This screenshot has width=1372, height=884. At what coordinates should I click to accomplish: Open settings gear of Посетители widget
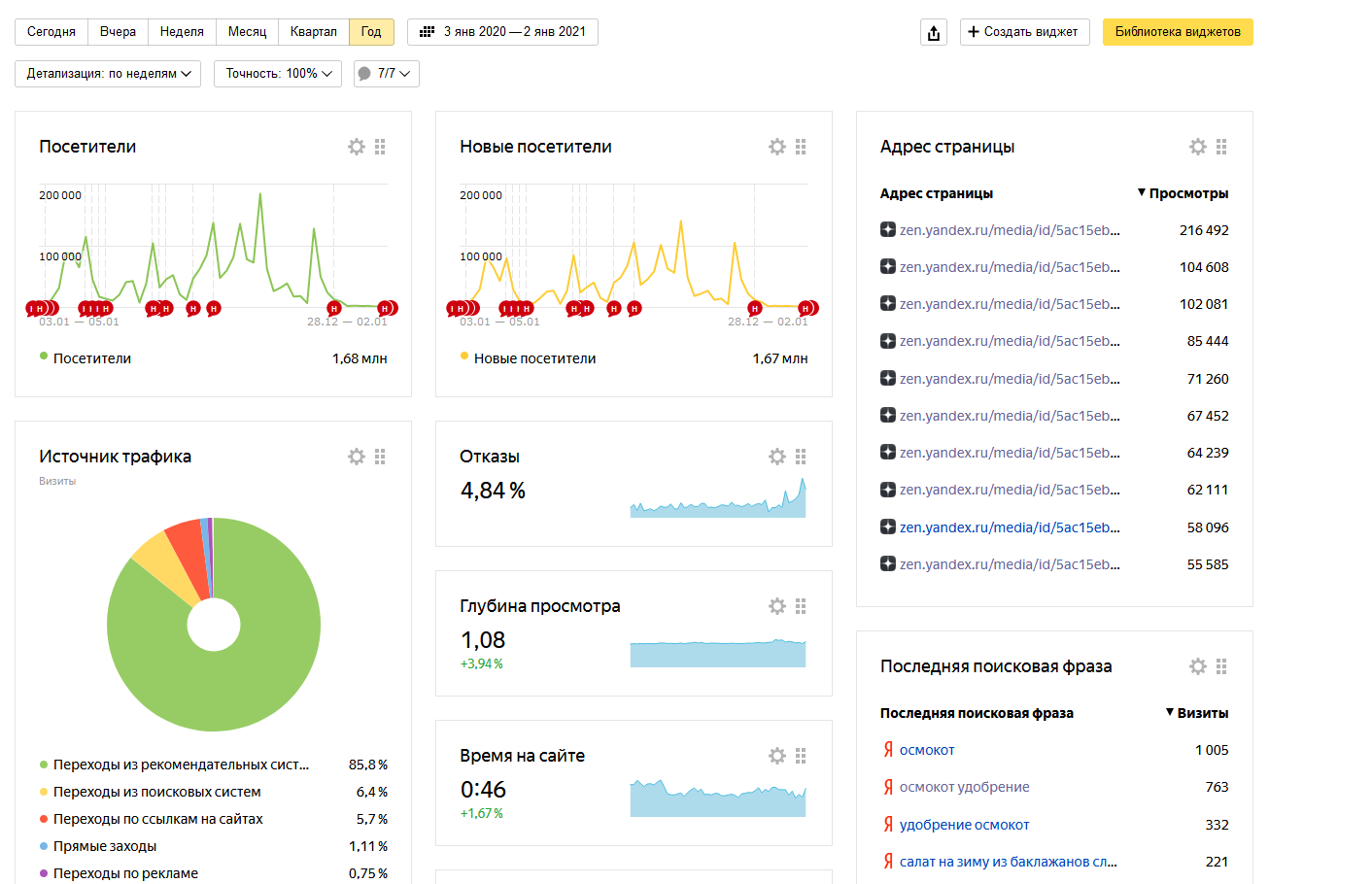pyautogui.click(x=357, y=147)
